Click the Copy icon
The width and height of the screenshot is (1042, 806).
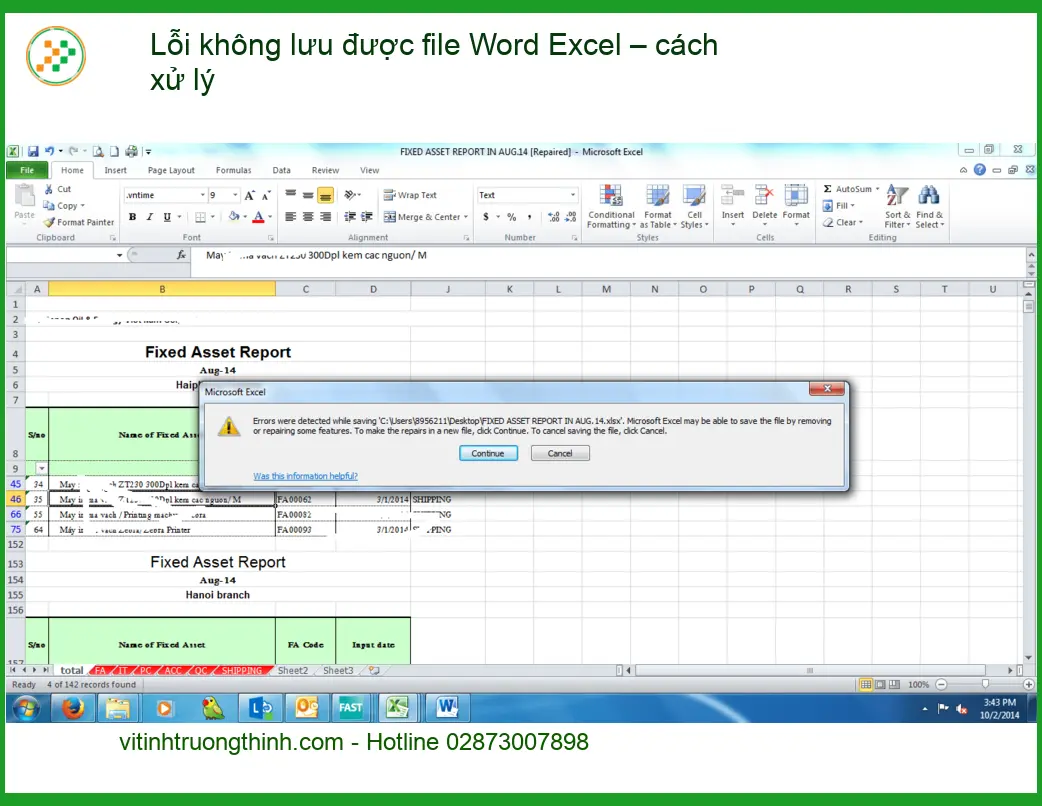click(x=49, y=206)
